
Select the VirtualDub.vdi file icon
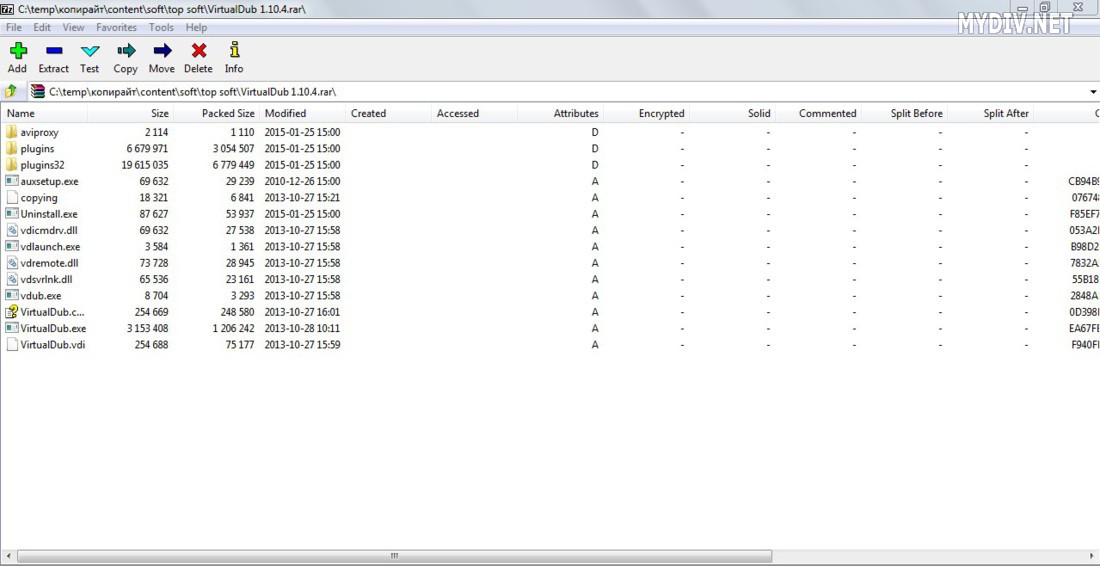pyautogui.click(x=11, y=344)
